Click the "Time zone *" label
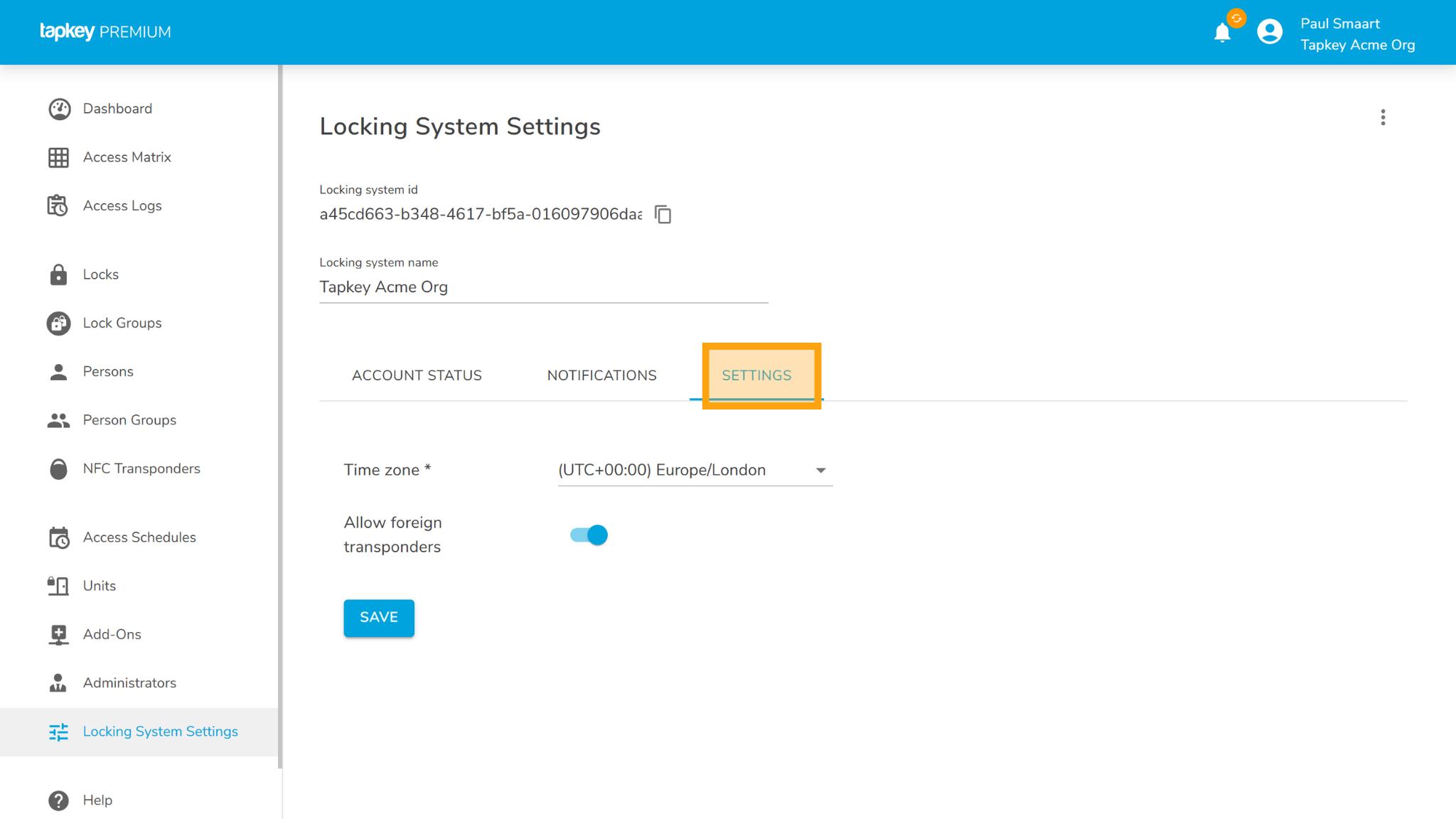1456x819 pixels. 387,470
